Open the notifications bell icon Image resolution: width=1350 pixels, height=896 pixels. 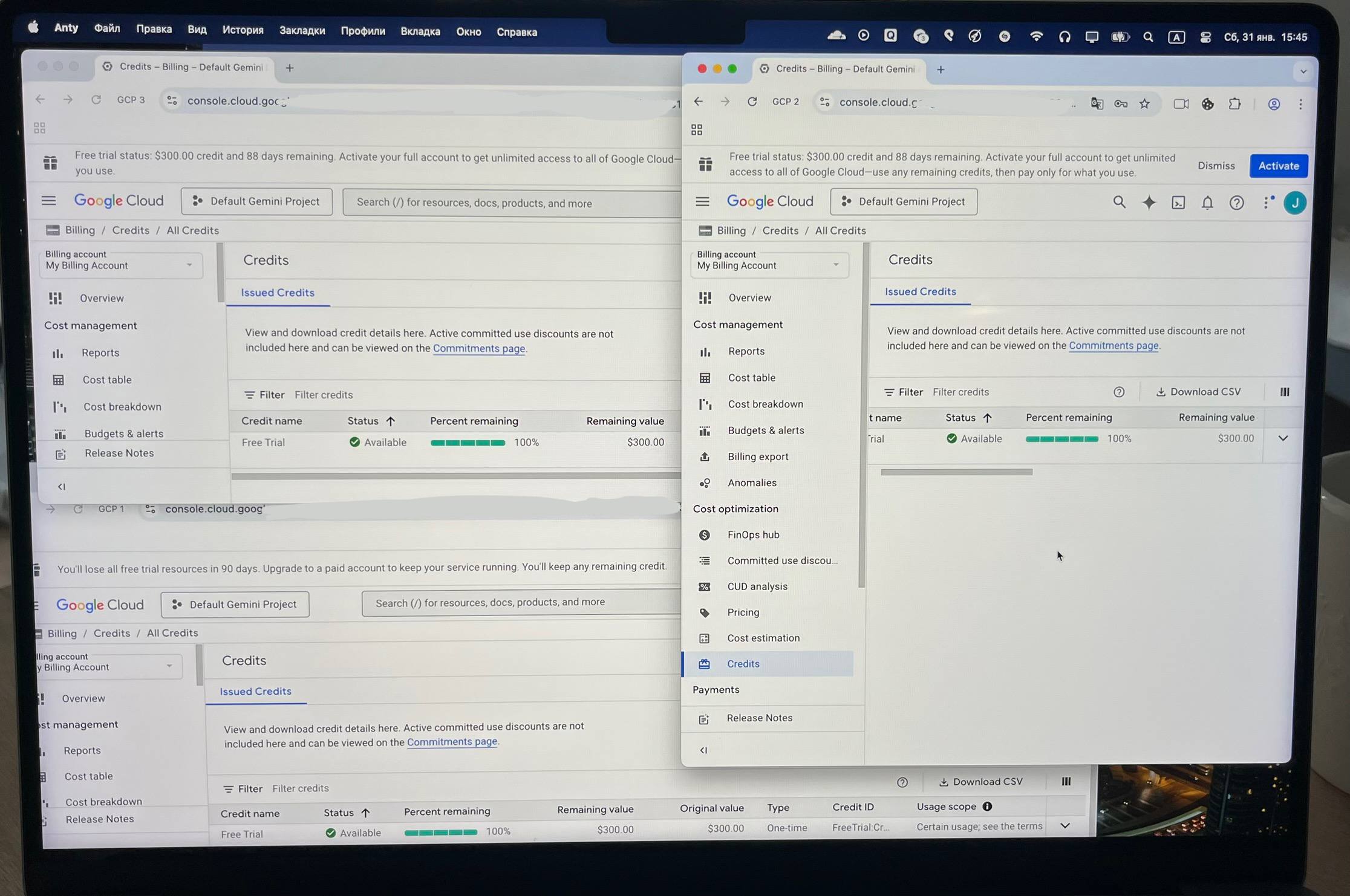(1207, 203)
